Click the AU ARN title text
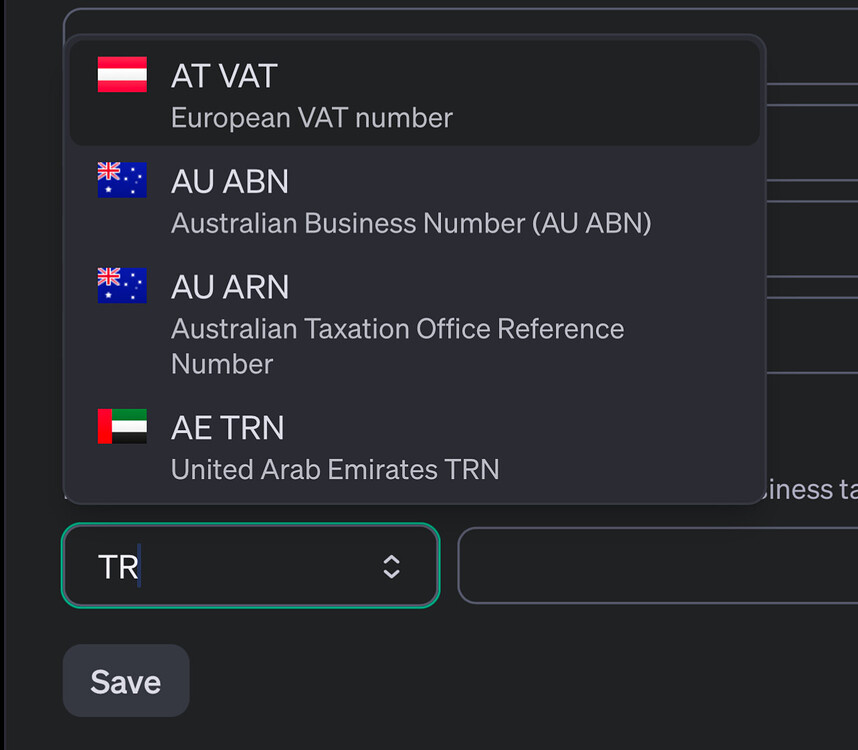 [230, 288]
